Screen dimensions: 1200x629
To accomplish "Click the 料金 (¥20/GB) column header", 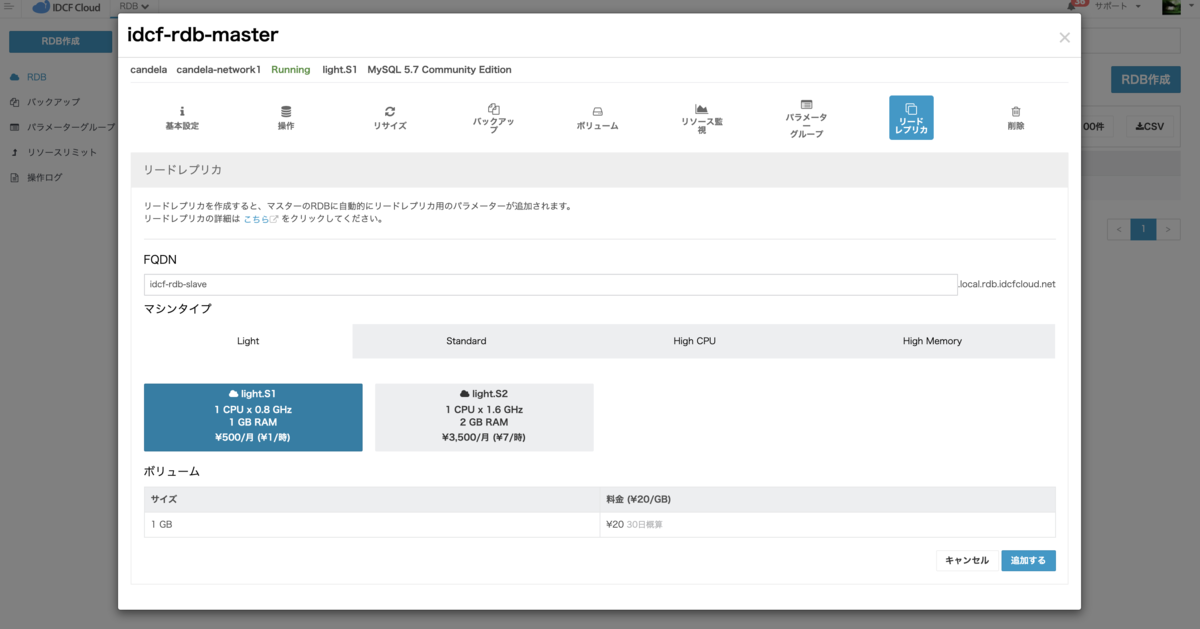I will point(827,499).
